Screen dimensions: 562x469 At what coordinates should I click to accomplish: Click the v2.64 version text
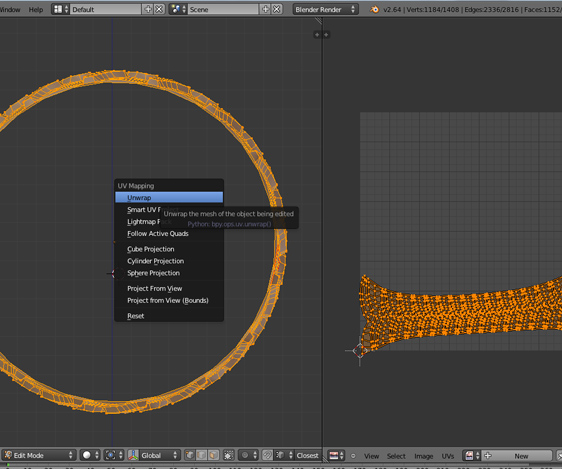click(392, 10)
